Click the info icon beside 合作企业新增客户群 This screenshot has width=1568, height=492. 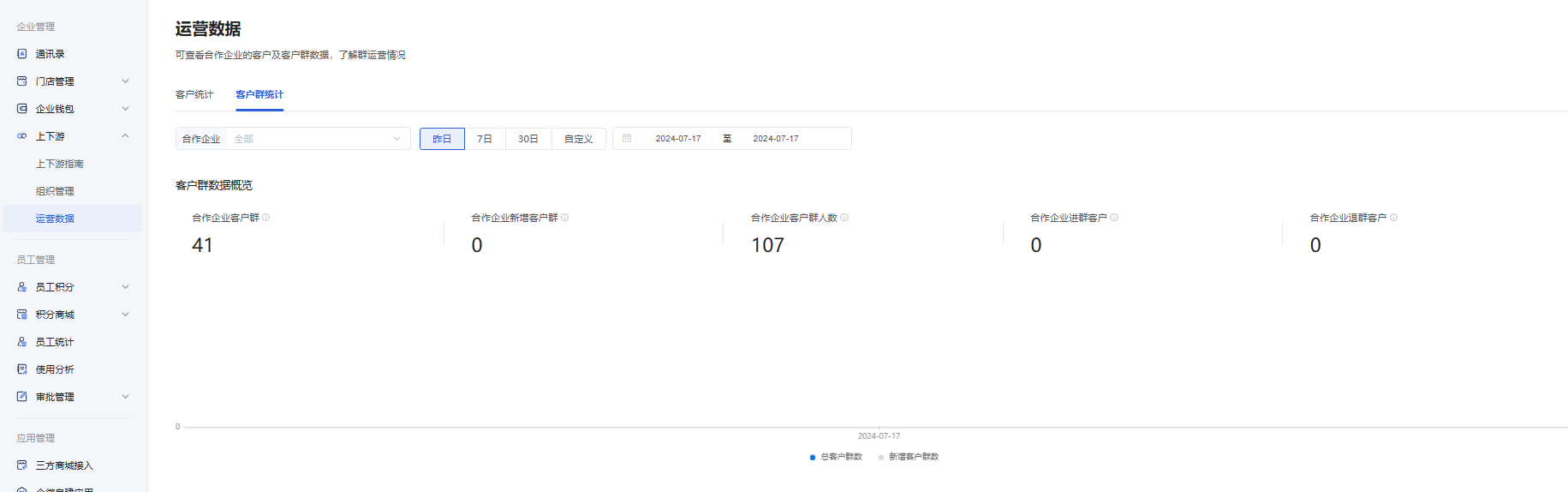click(x=565, y=218)
